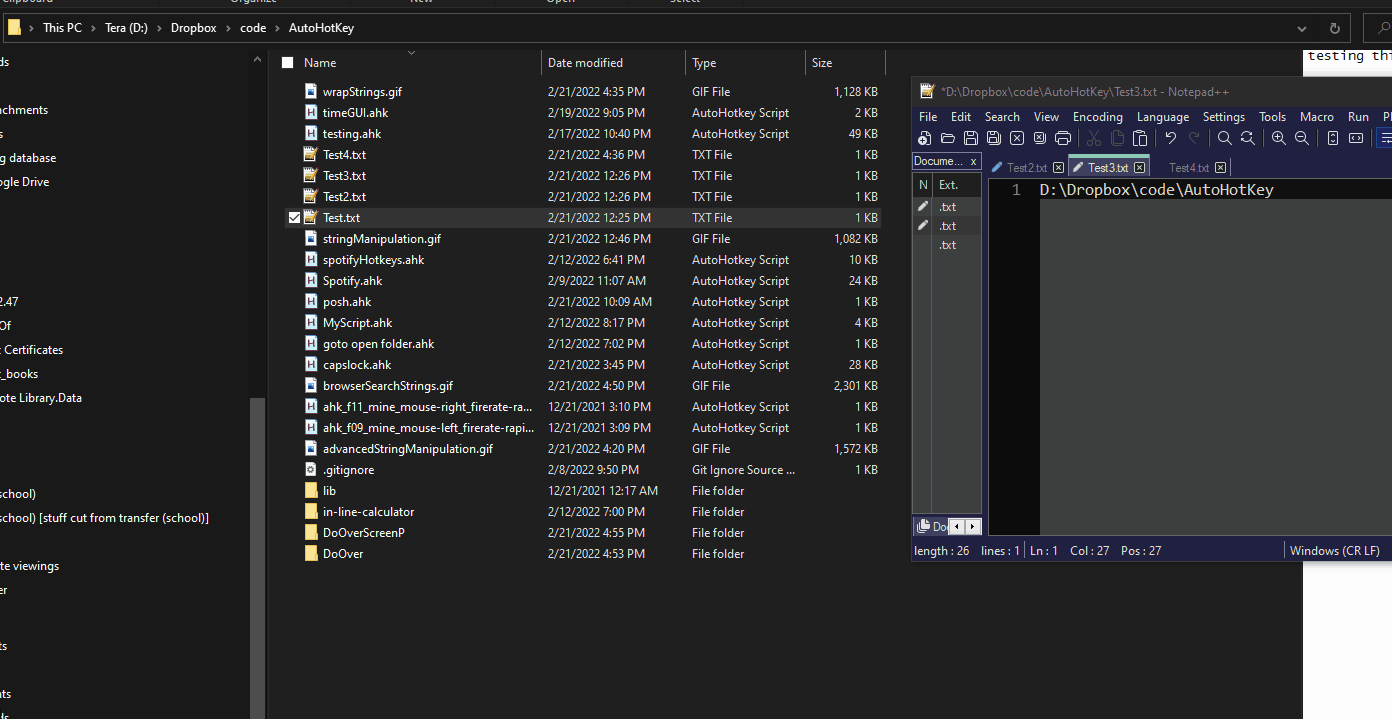Screen dimensions: 1392x719
Task: Click the Replace icon in Notepad++ toolbar
Action: (1248, 139)
